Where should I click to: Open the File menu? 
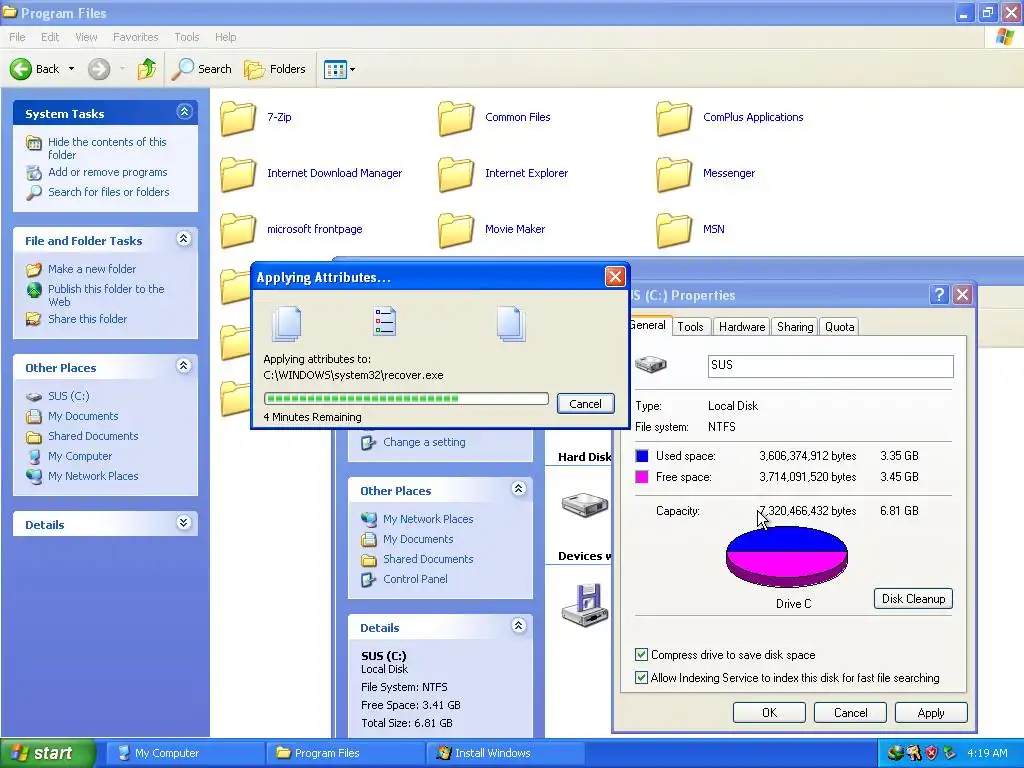(x=17, y=37)
